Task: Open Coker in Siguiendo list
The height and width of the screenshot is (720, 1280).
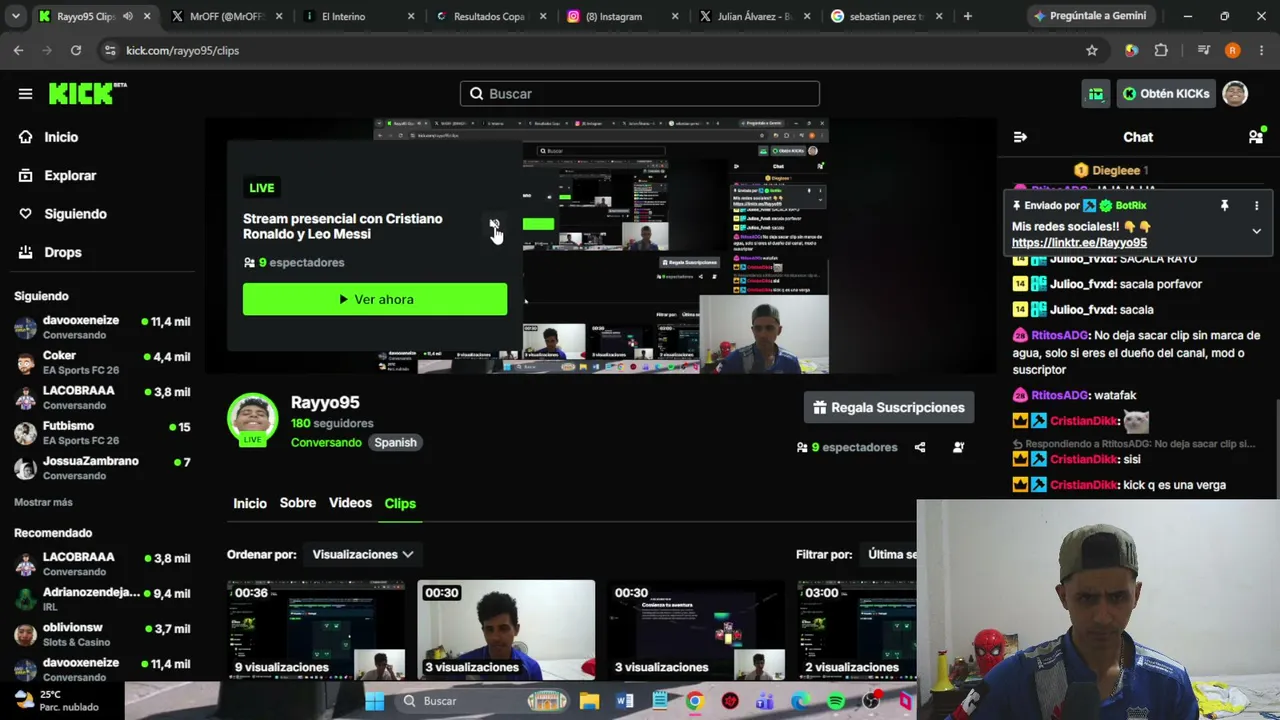Action: [x=102, y=363]
